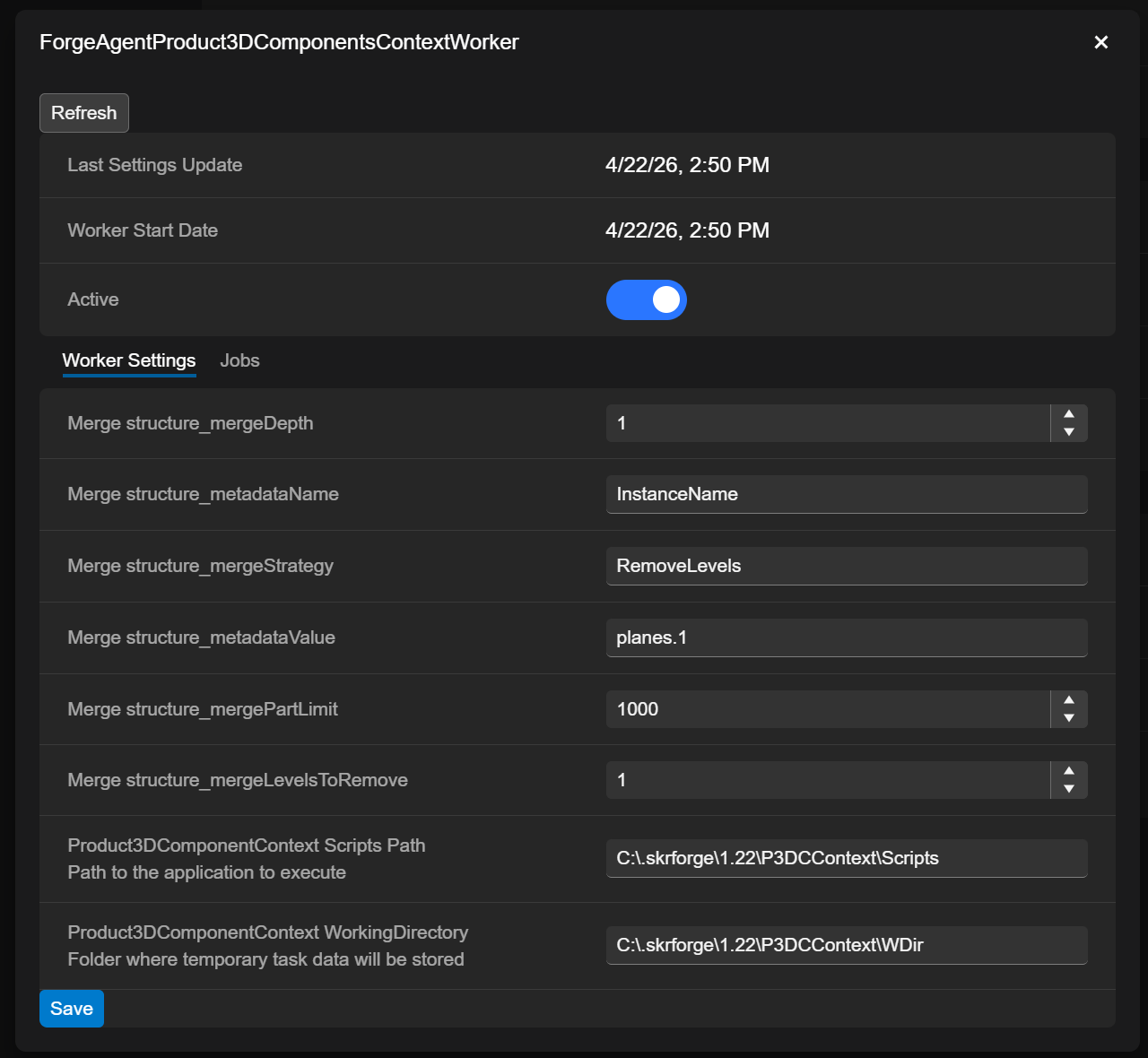Focus the mergePartLimit field showing 1000

coord(827,709)
